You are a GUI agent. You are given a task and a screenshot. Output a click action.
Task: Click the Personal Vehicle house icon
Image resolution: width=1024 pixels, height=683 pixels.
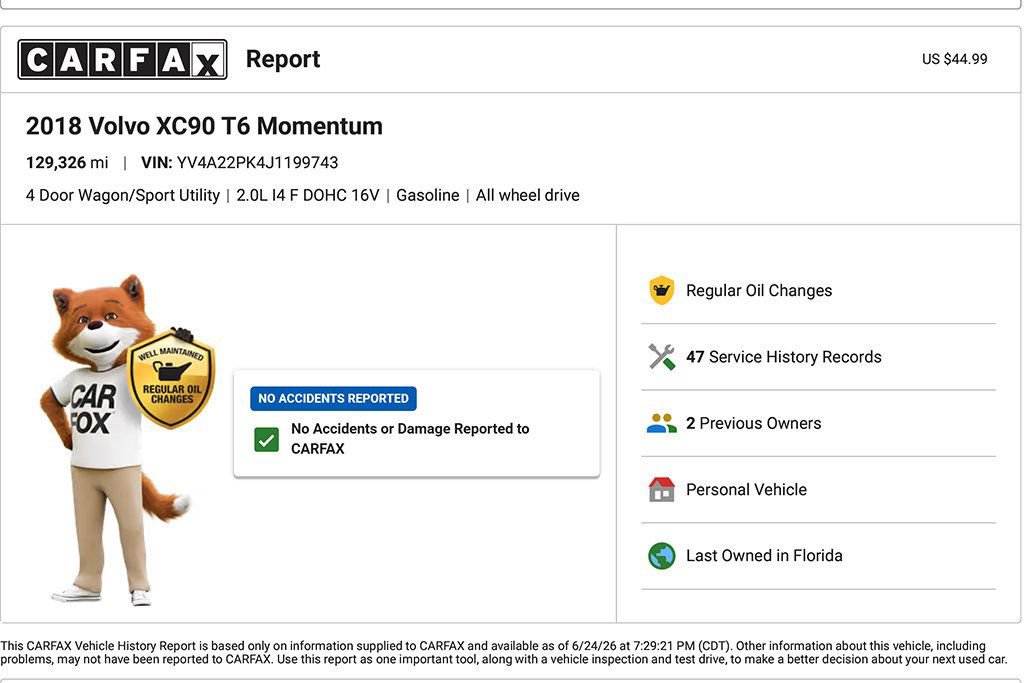662,490
